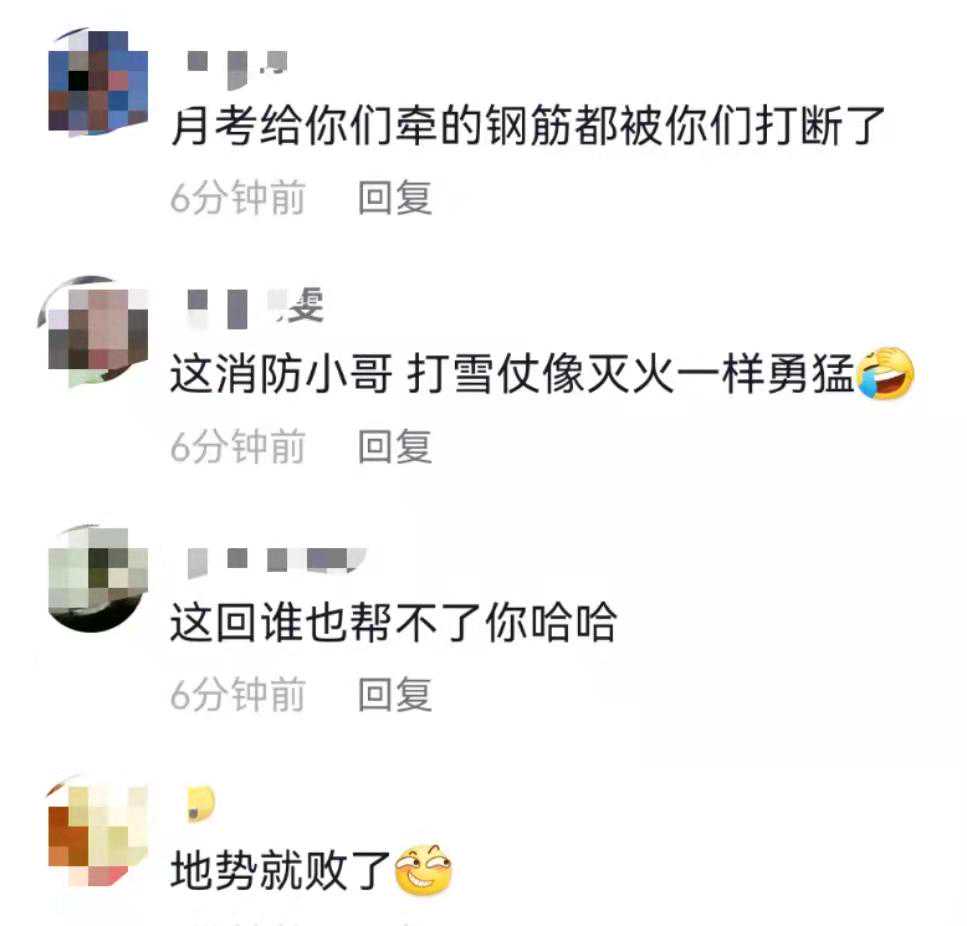This screenshot has height=926, width=967.
Task: Click the 6分钟前 timestamp under 消防小哥 comment
Action: (x=238, y=446)
